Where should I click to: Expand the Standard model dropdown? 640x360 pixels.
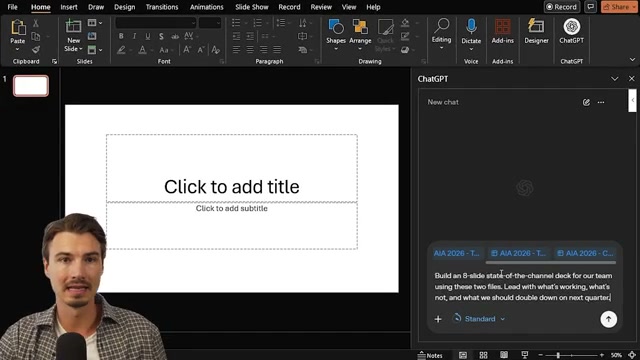coord(479,319)
